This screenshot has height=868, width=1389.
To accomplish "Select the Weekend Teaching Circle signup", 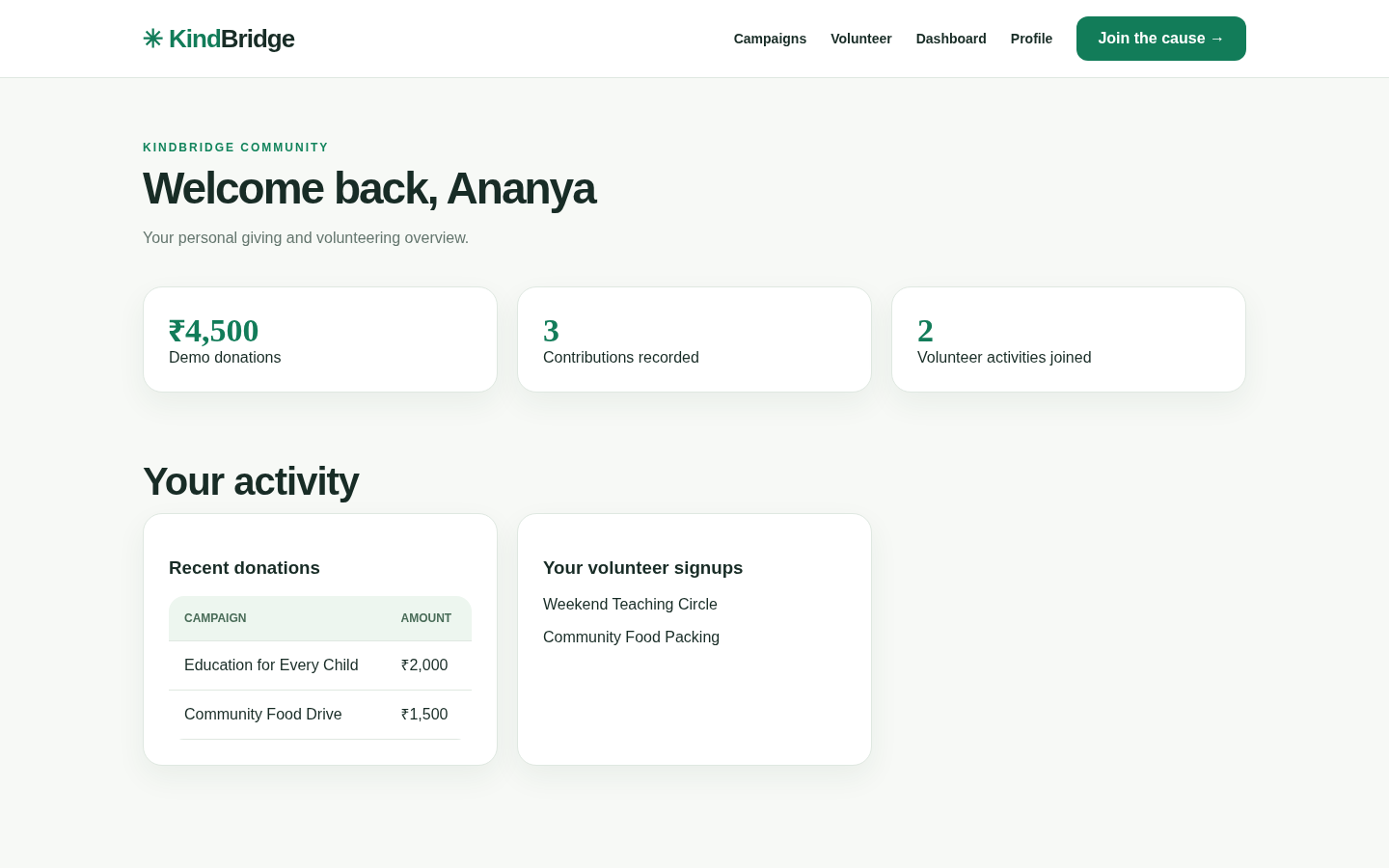I will tap(630, 605).
